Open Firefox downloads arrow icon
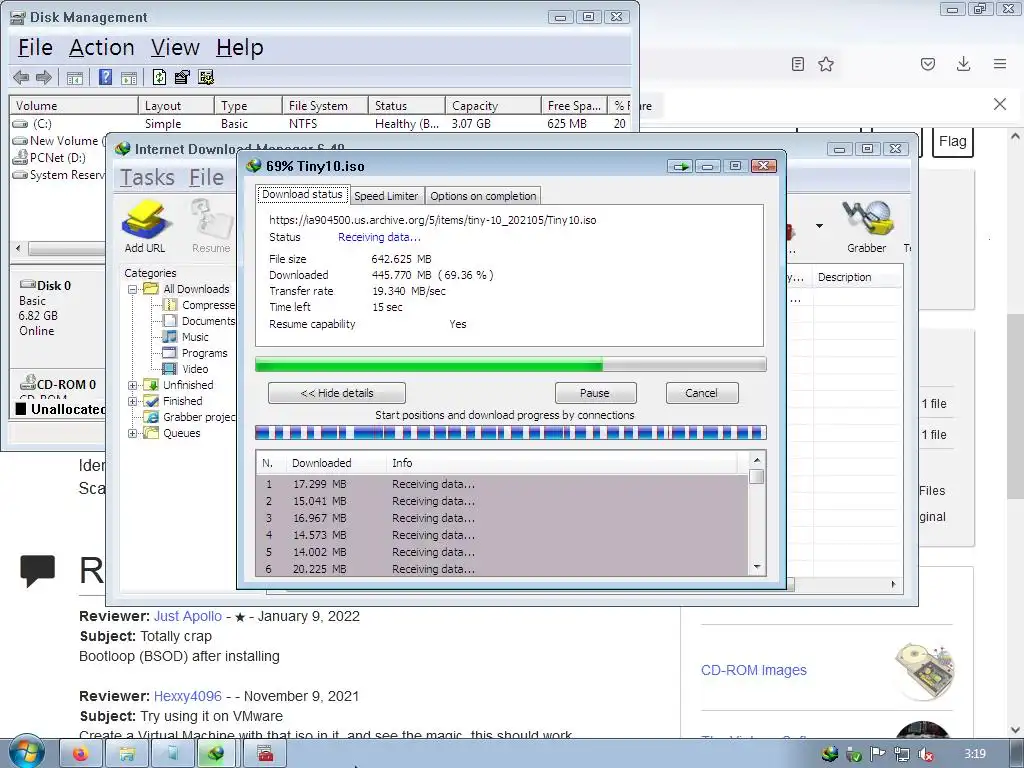Viewport: 1024px width, 768px height. click(963, 63)
